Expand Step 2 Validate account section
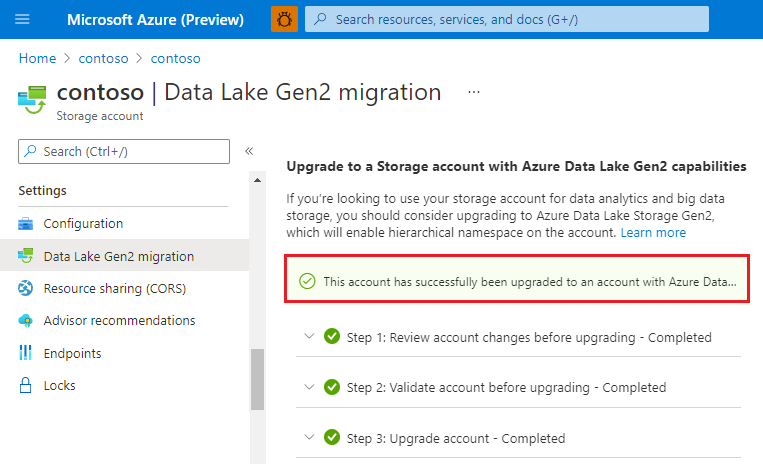The width and height of the screenshot is (763, 464). click(309, 387)
